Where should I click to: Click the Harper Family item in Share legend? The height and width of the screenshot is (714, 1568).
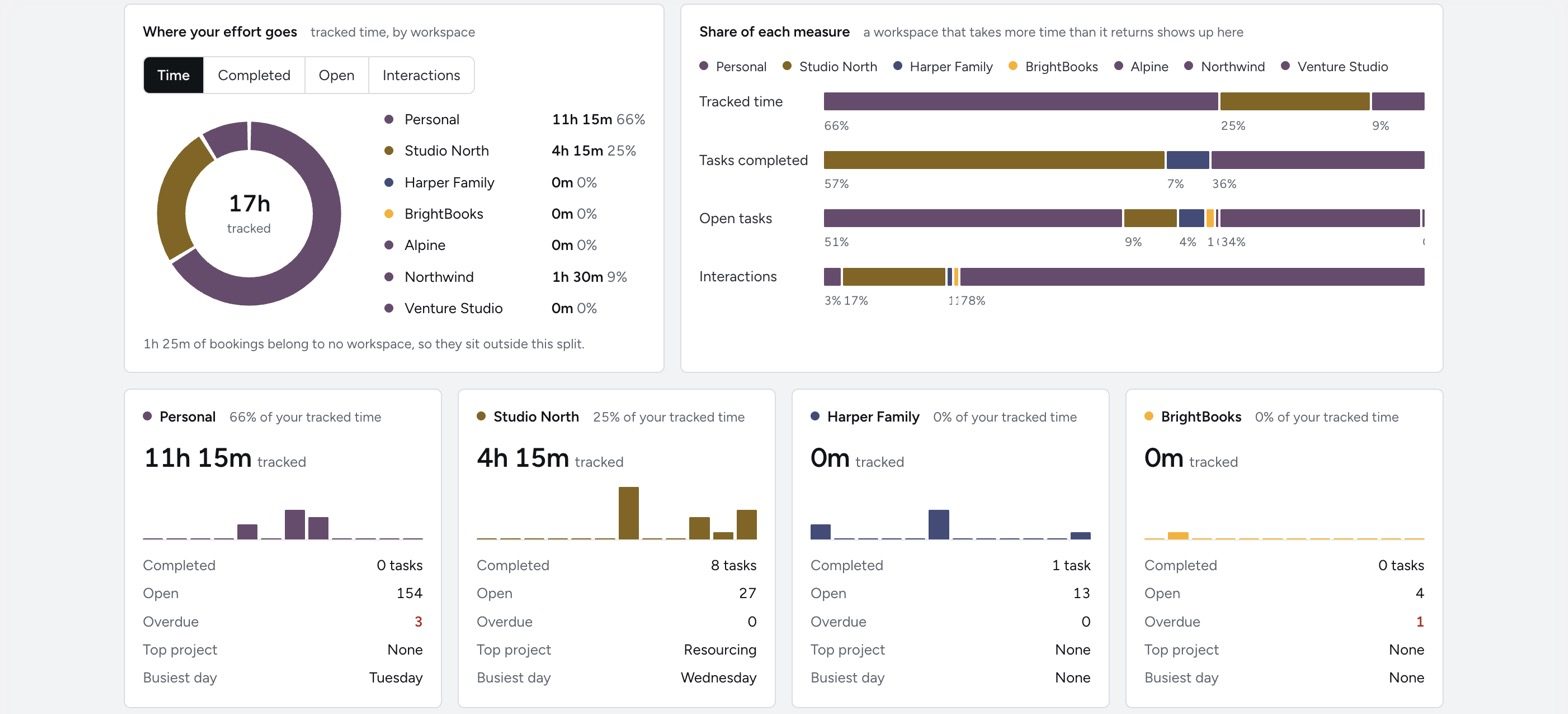[x=943, y=67]
